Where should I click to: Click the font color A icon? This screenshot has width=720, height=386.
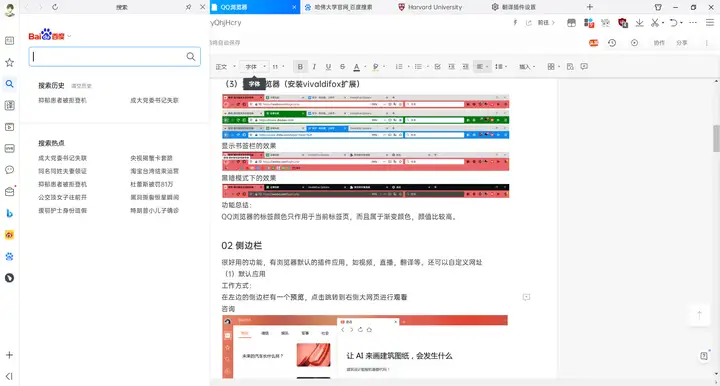click(356, 67)
